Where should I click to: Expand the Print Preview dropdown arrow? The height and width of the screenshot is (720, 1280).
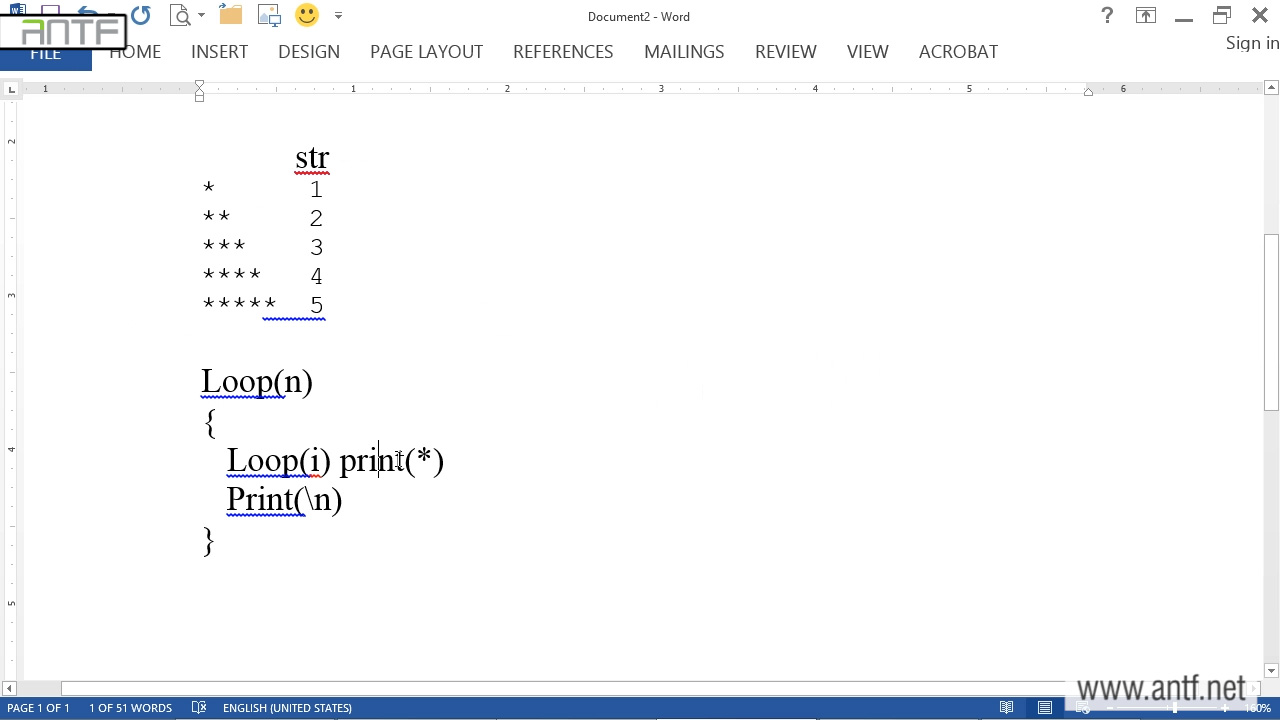[x=201, y=16]
